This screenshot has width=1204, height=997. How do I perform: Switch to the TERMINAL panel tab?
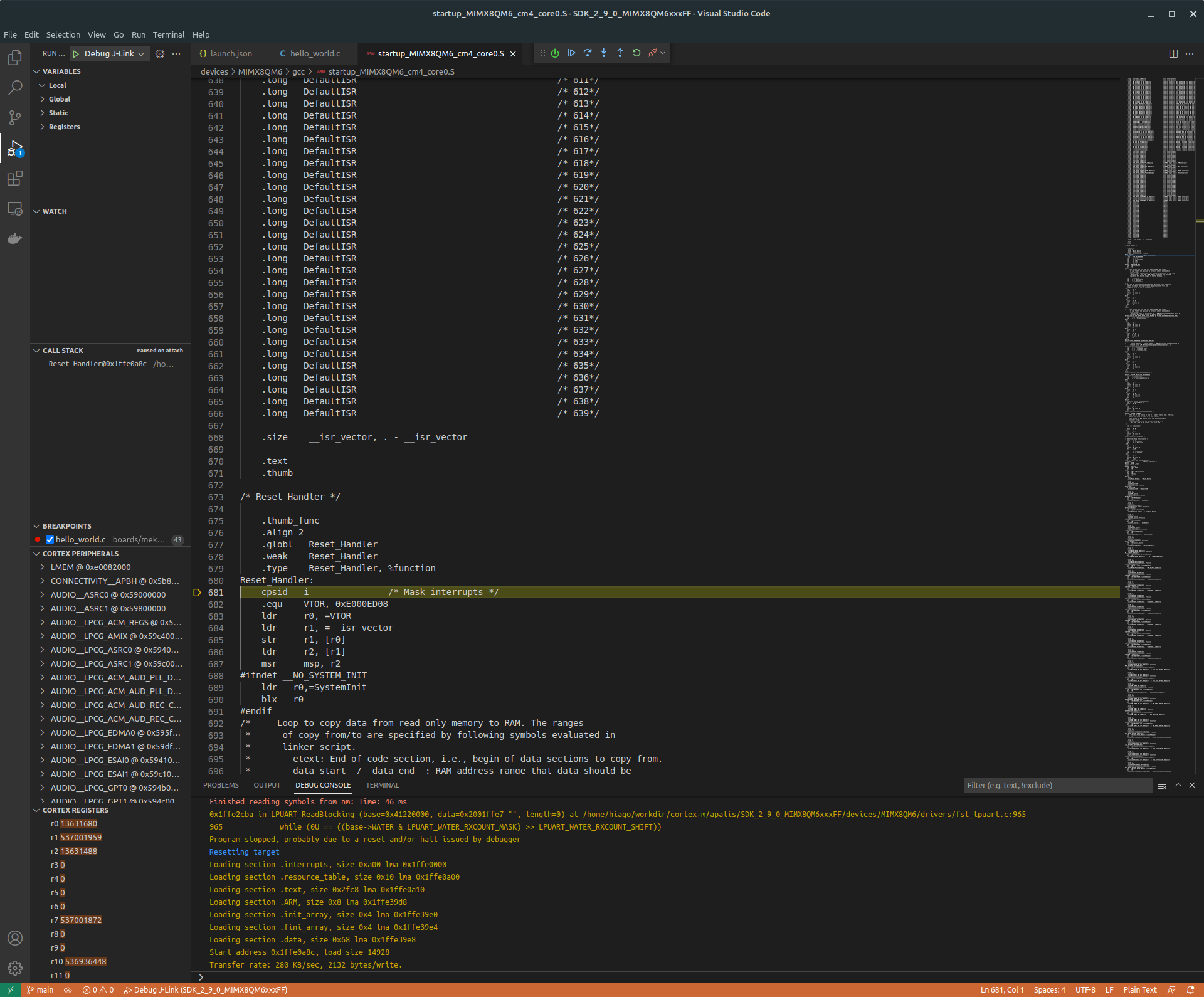point(383,786)
